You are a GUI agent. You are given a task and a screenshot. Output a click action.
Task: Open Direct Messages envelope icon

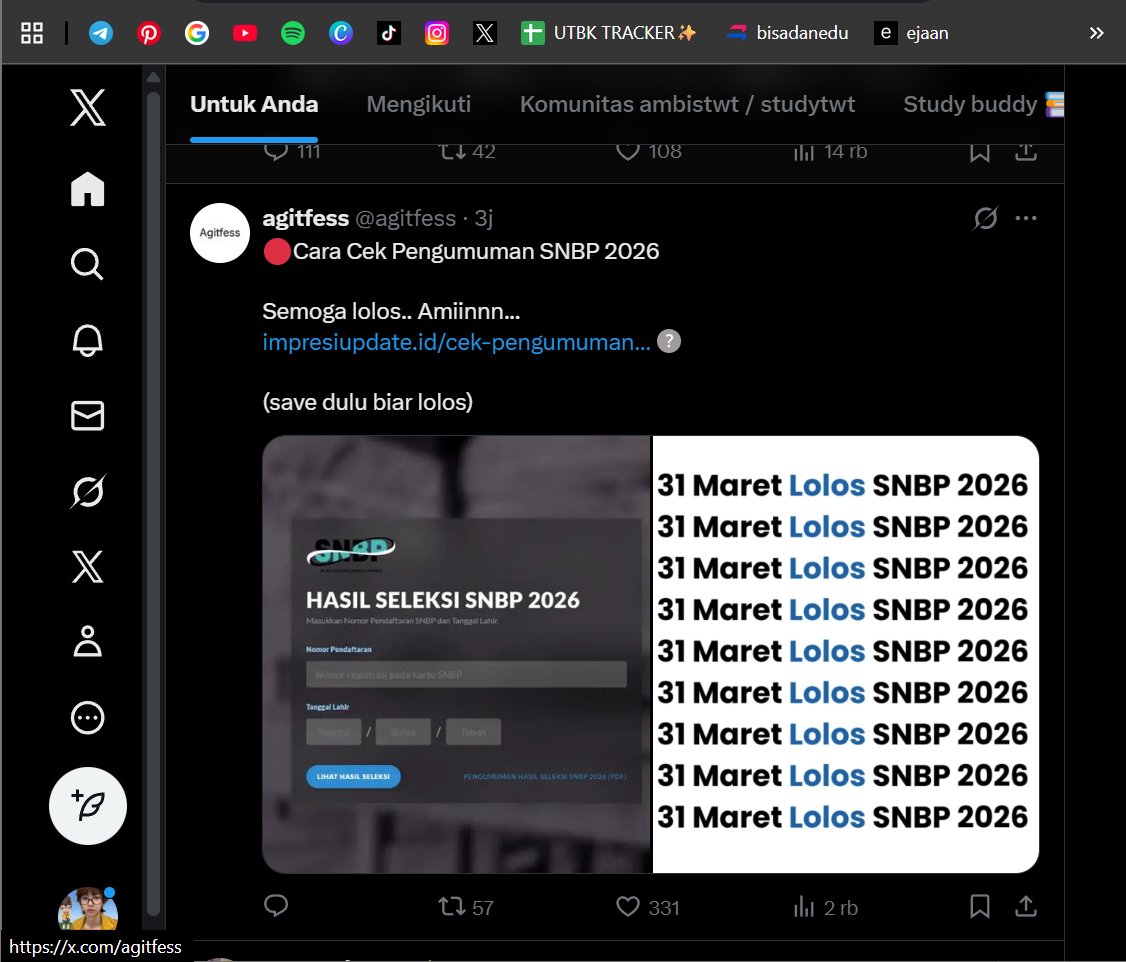click(x=87, y=416)
